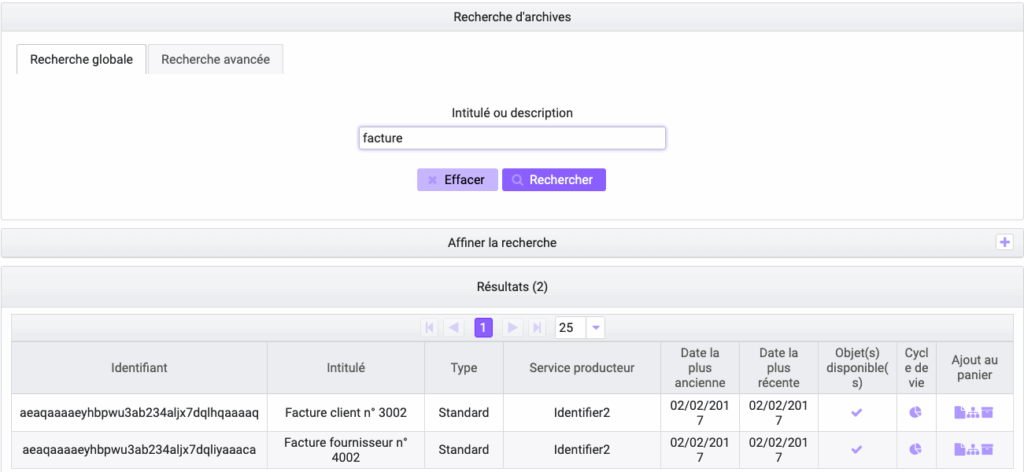This screenshot has height=472, width=1024.
Task: Click archive box icon in Facture fournisseur row
Action: point(987,450)
